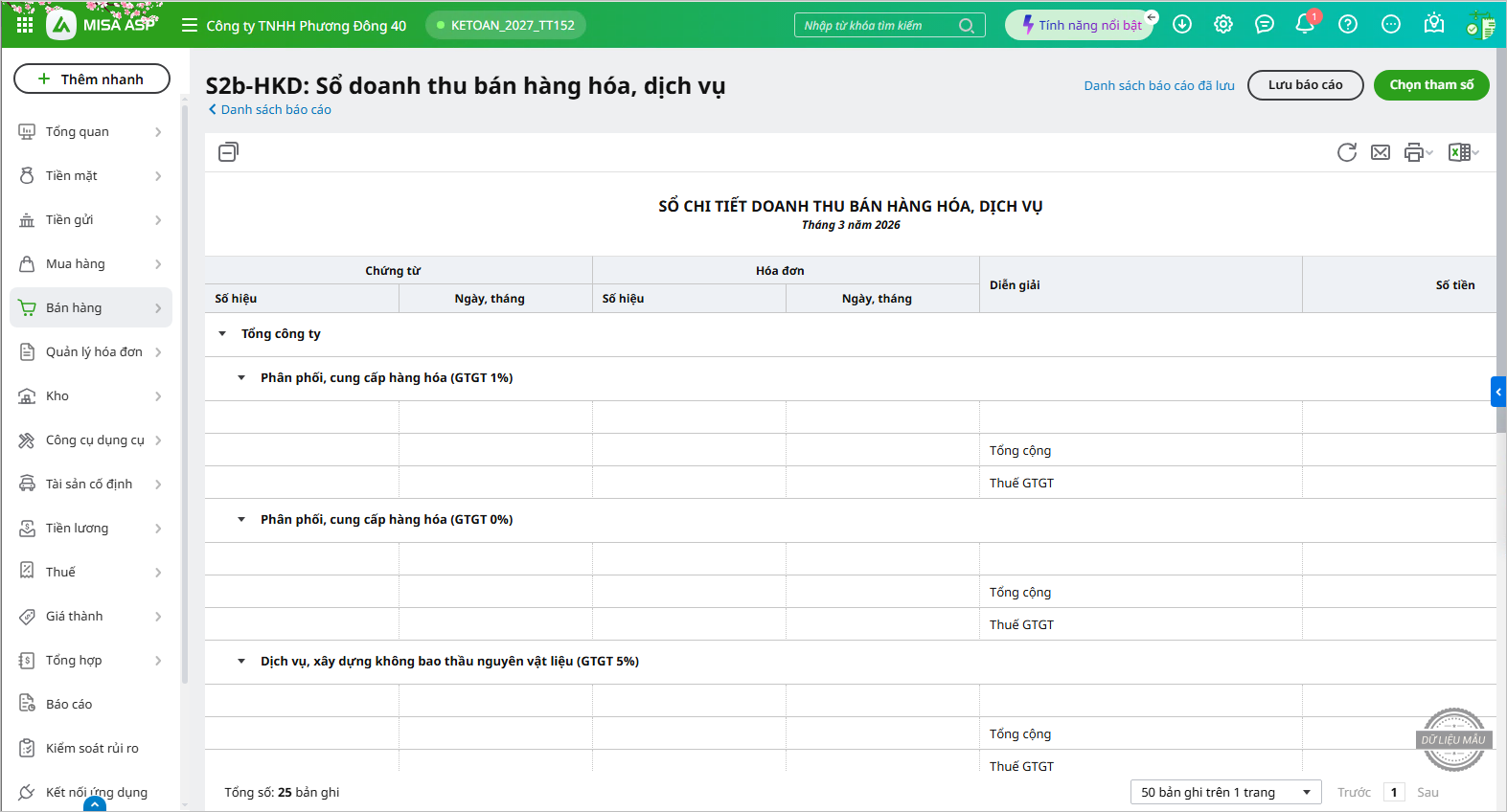The image size is (1507, 812).
Task: Click the print report icon
Action: point(1414,152)
